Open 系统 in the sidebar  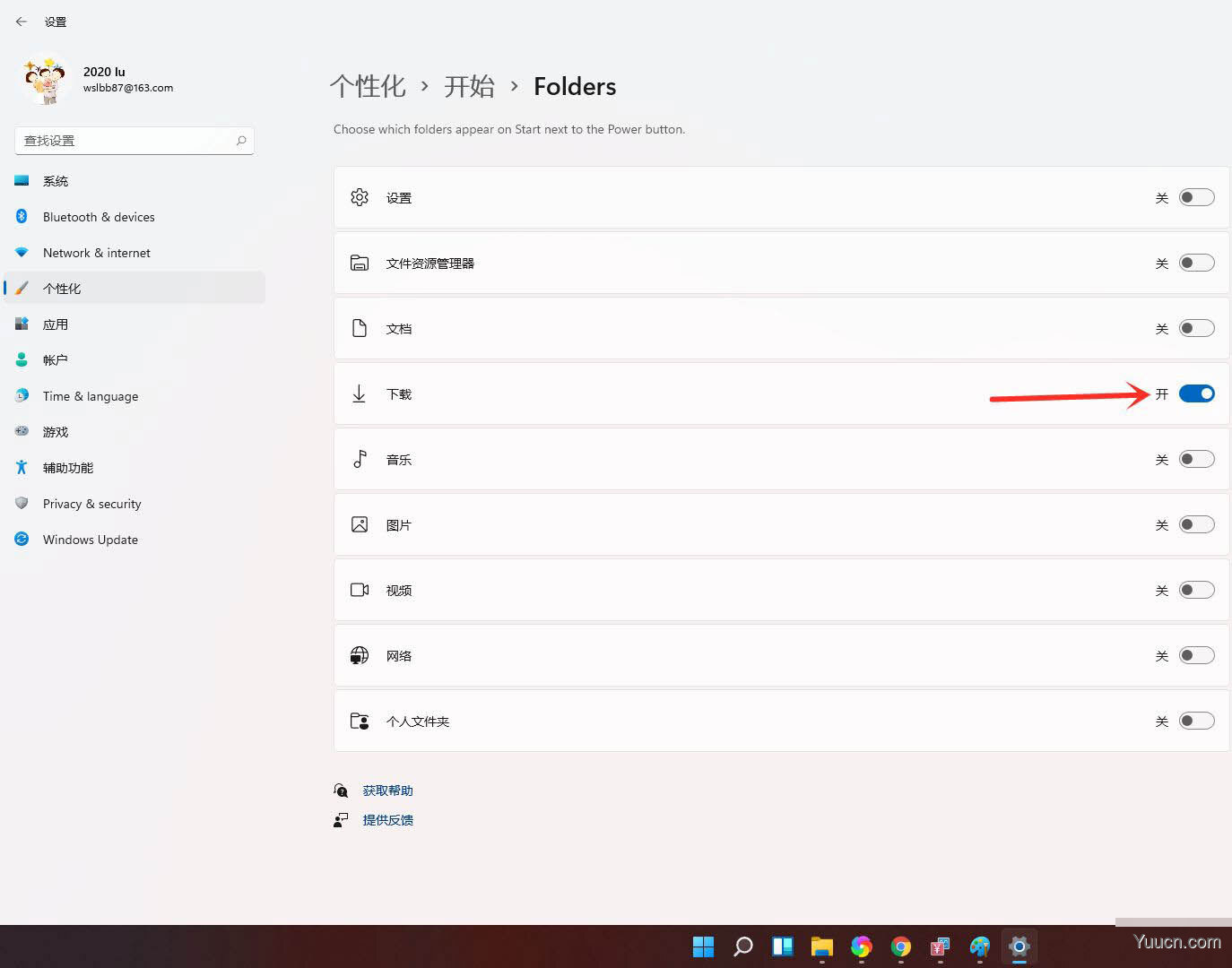tap(134, 181)
